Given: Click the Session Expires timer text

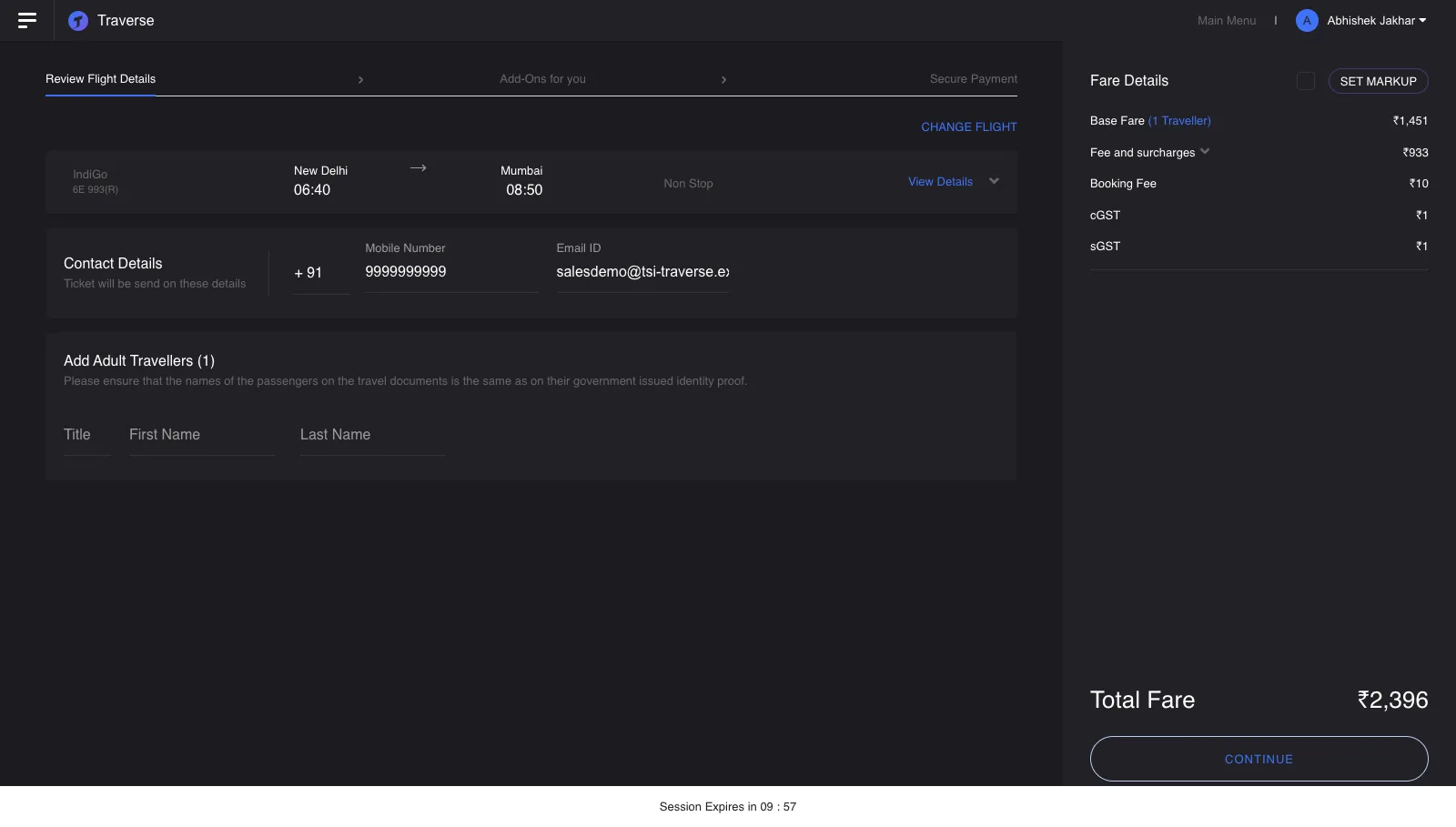Looking at the screenshot, I should [x=728, y=807].
